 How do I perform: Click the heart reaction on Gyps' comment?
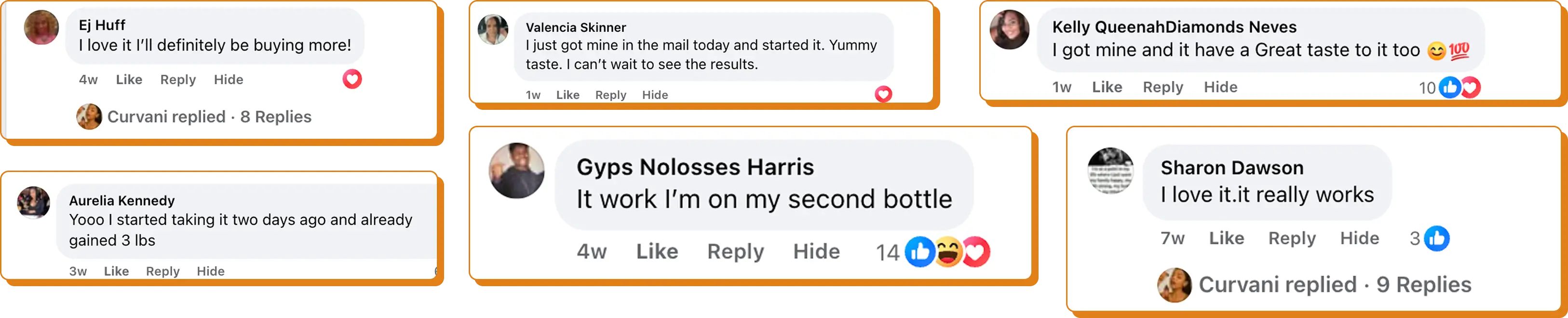[976, 252]
